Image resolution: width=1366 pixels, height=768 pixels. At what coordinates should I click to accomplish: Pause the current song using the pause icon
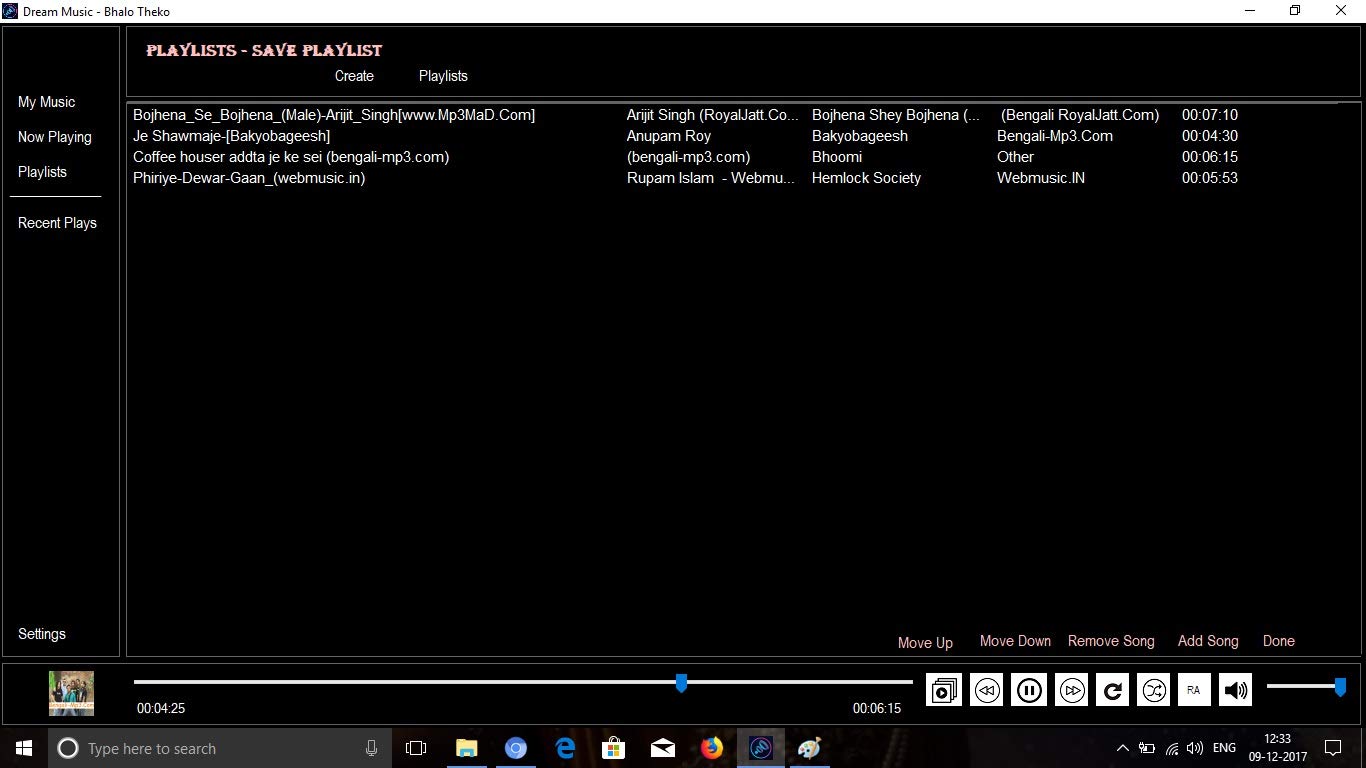1029,689
